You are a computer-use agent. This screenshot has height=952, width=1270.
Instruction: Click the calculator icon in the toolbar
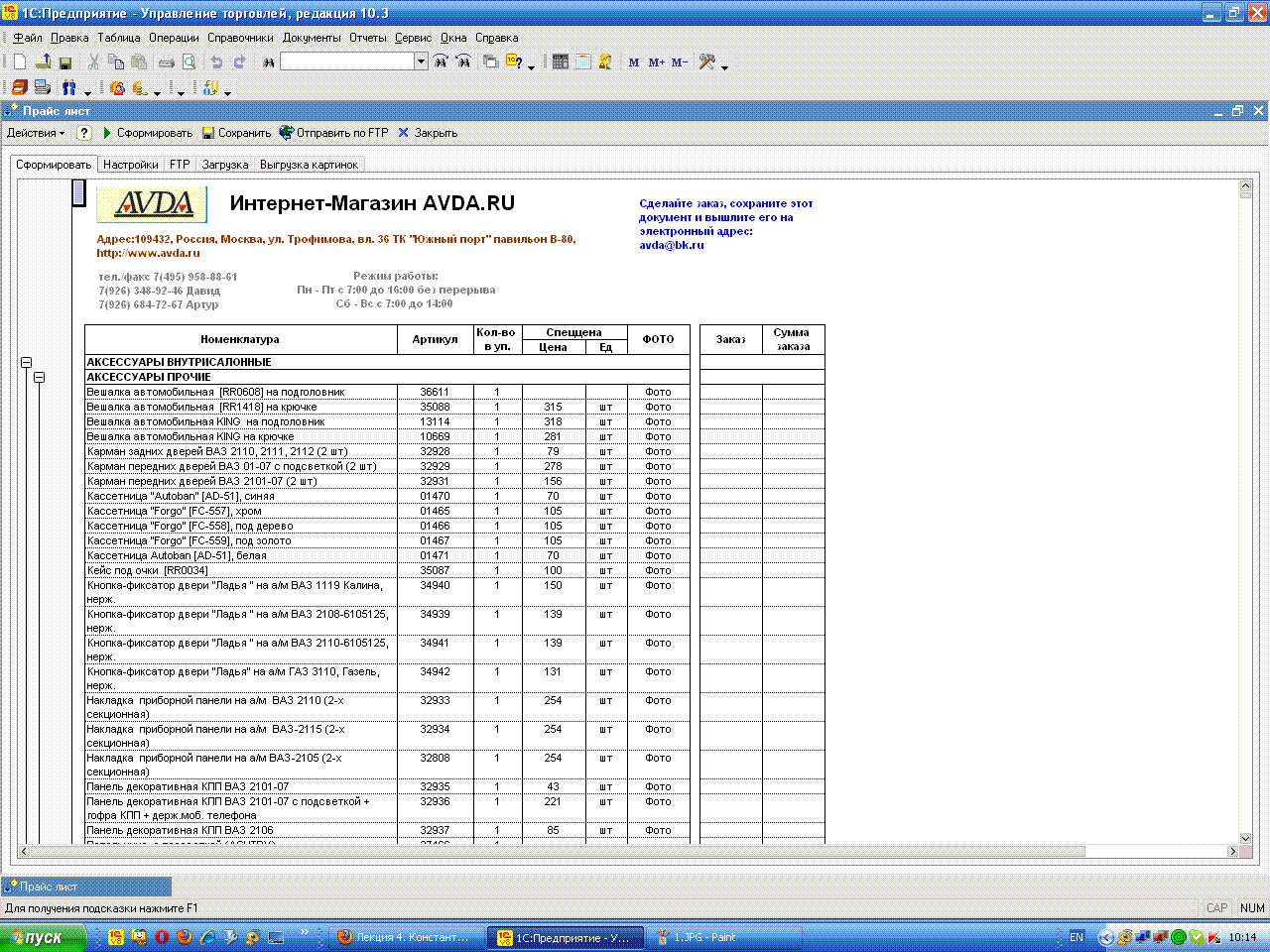561,61
